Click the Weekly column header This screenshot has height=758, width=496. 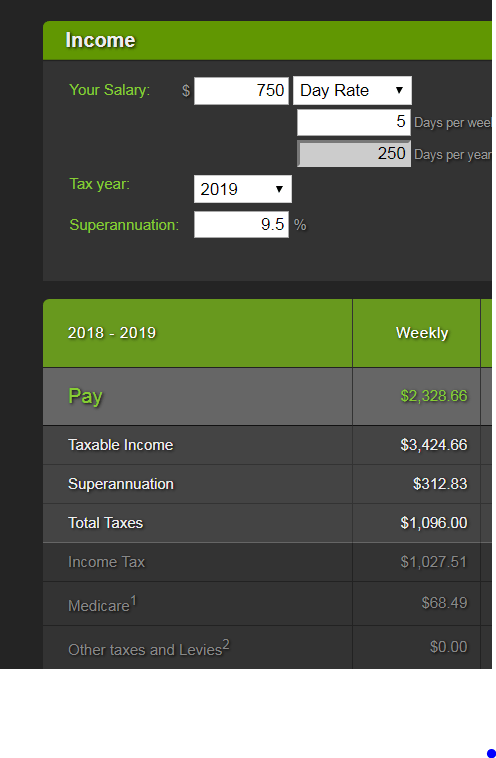(x=422, y=333)
